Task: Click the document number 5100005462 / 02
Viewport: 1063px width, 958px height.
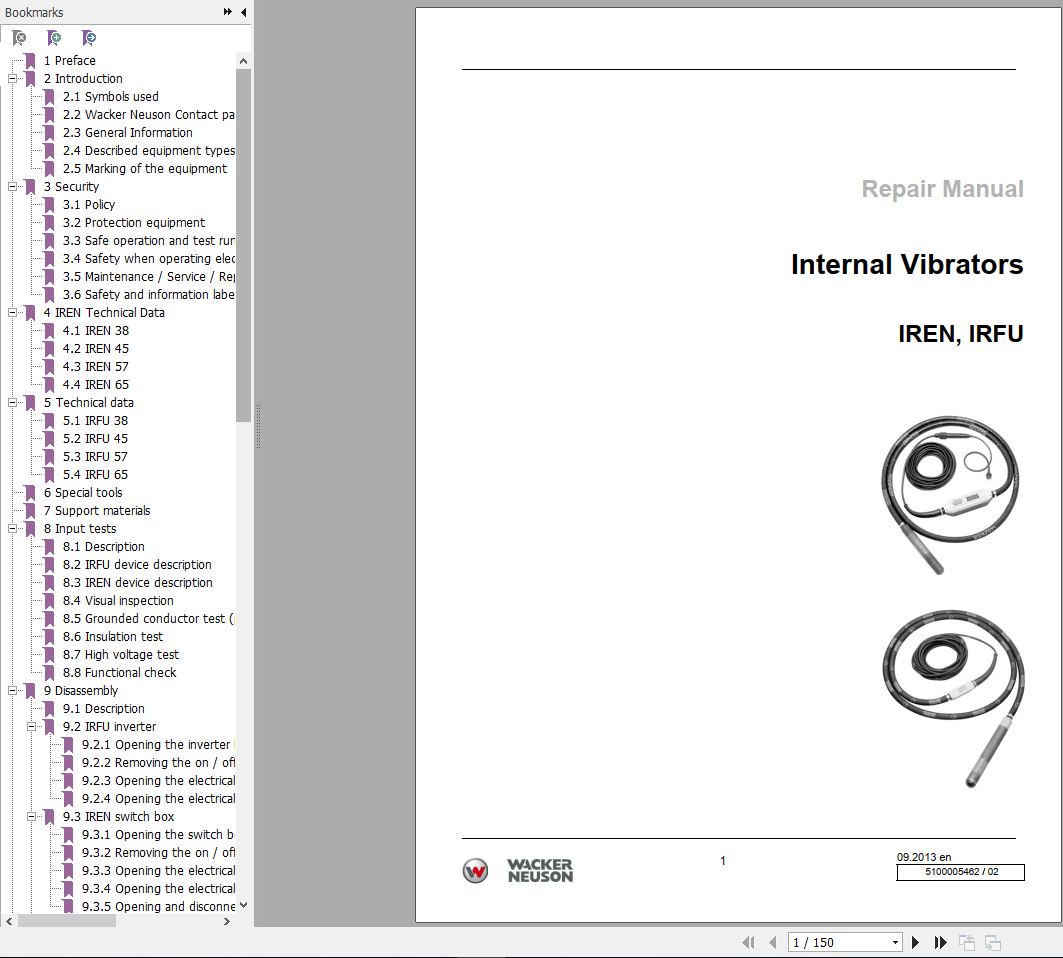Action: pyautogui.click(x=961, y=872)
